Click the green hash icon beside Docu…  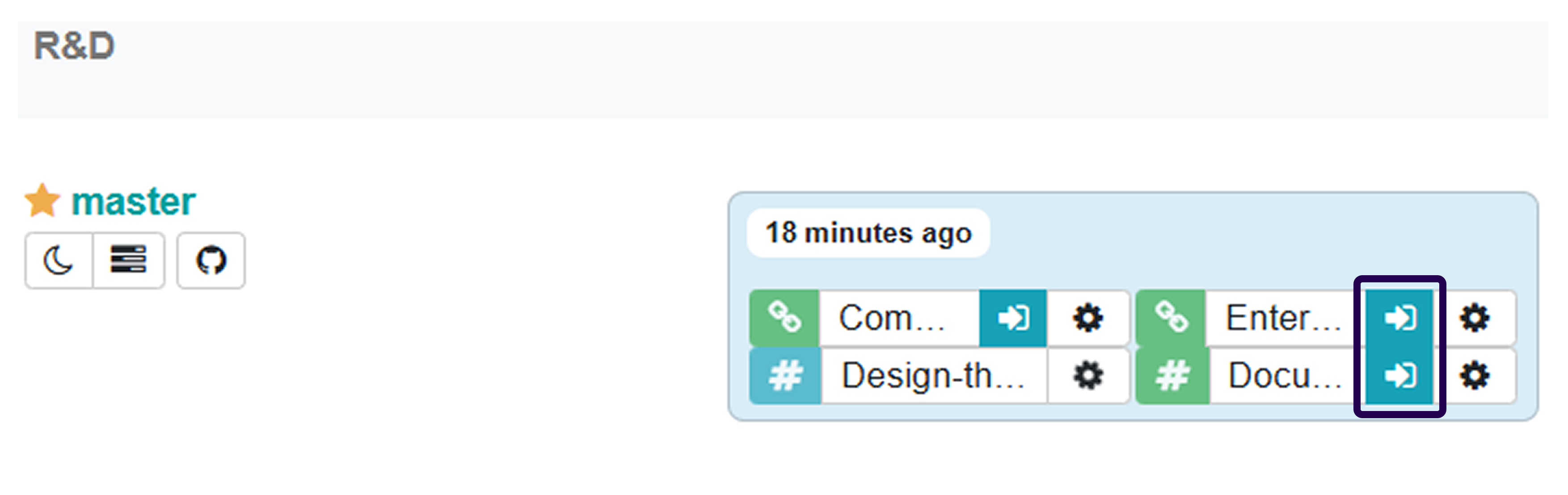point(1172,376)
